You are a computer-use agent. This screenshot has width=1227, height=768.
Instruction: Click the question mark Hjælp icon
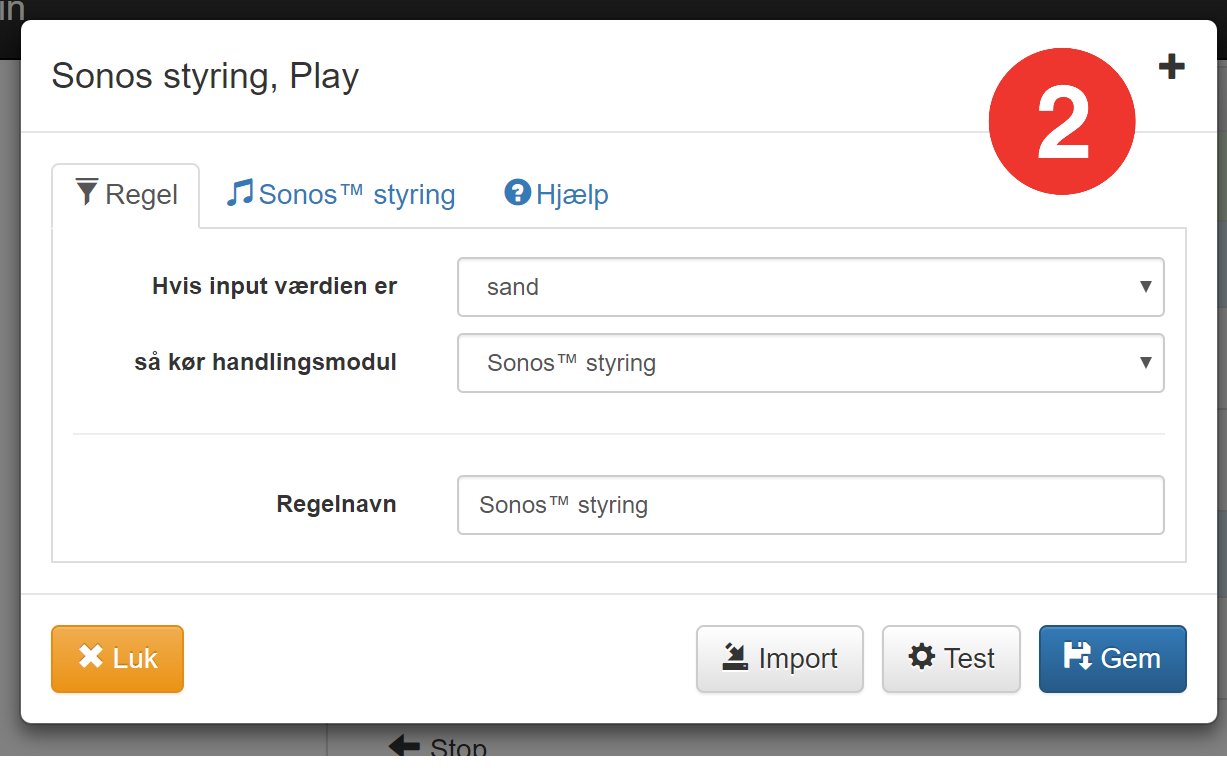(517, 192)
